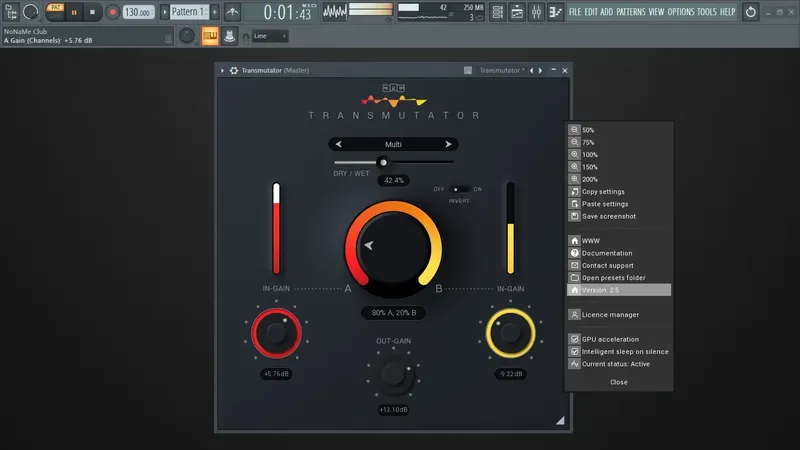The image size is (800, 450).
Task: Set zoom to 200%
Action: [x=619, y=179]
